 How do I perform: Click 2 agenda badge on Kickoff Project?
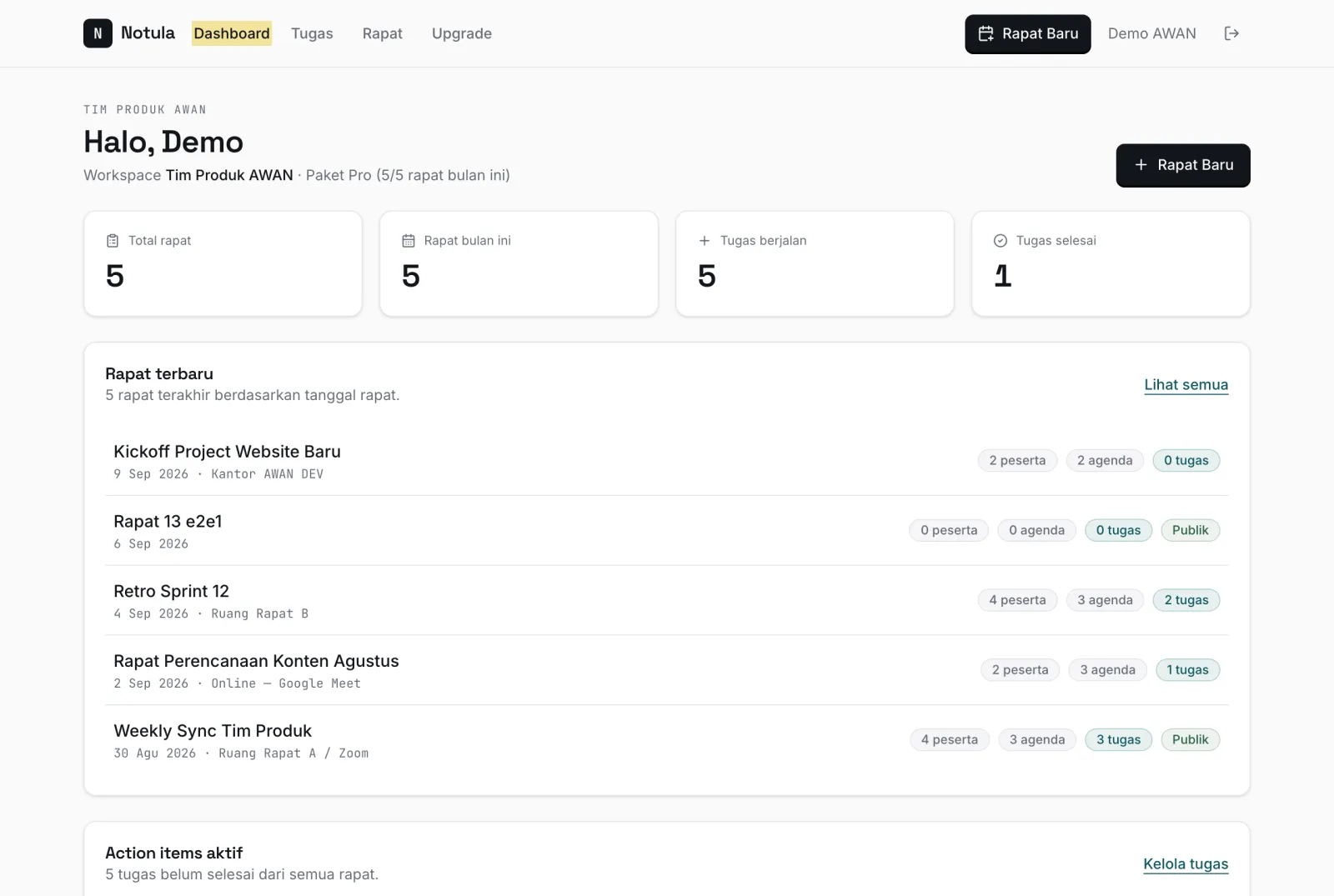tap(1105, 460)
